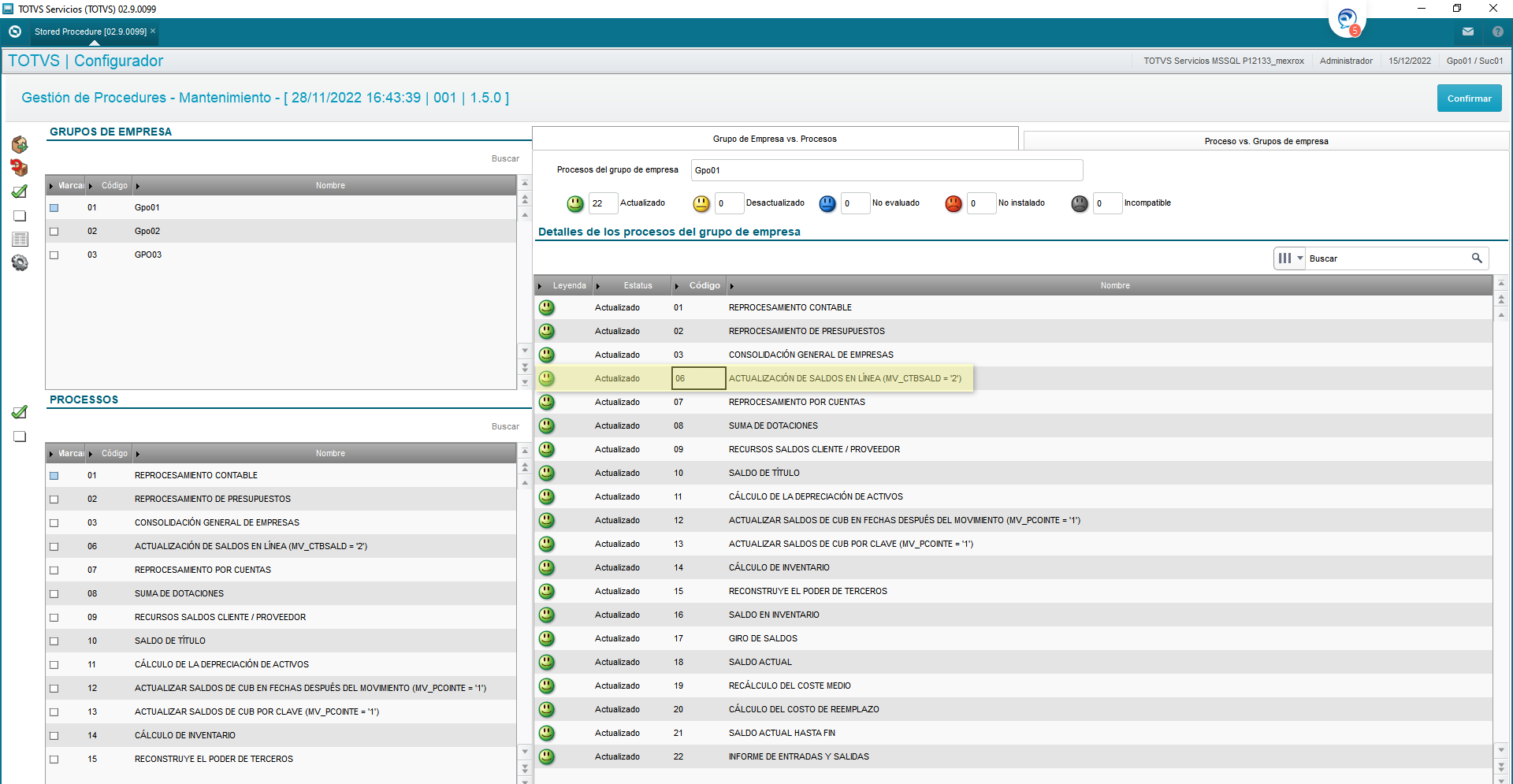Select the highlighted code cell 06

pyautogui.click(x=698, y=378)
